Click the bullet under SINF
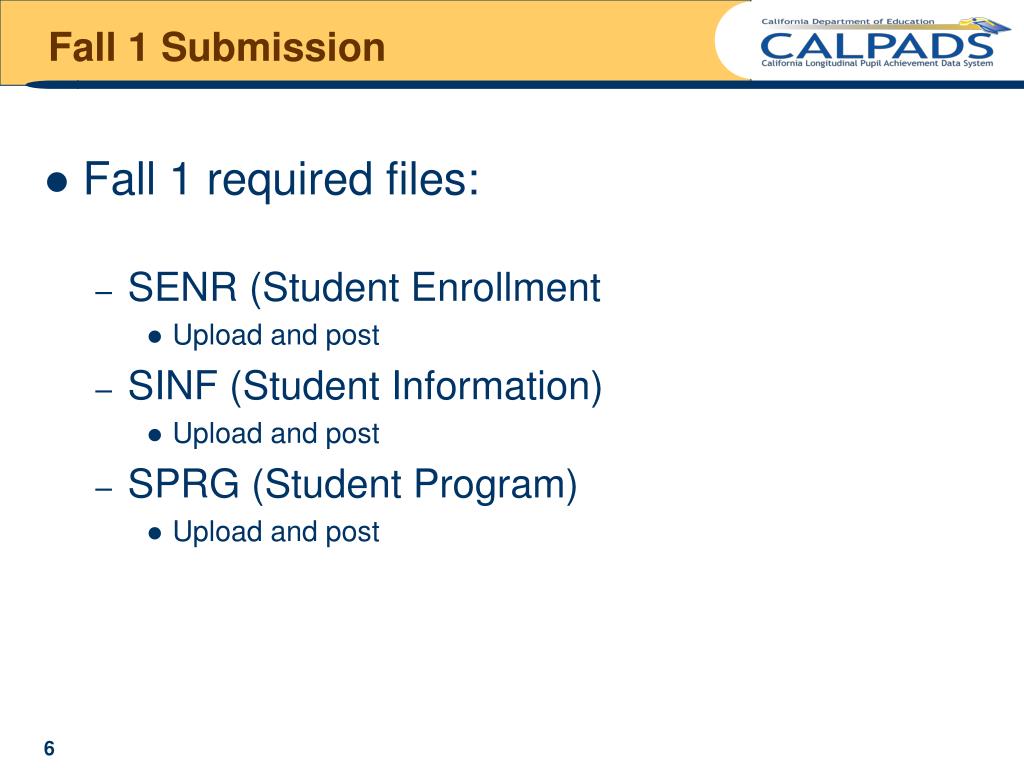The width and height of the screenshot is (1024, 768). tap(155, 436)
